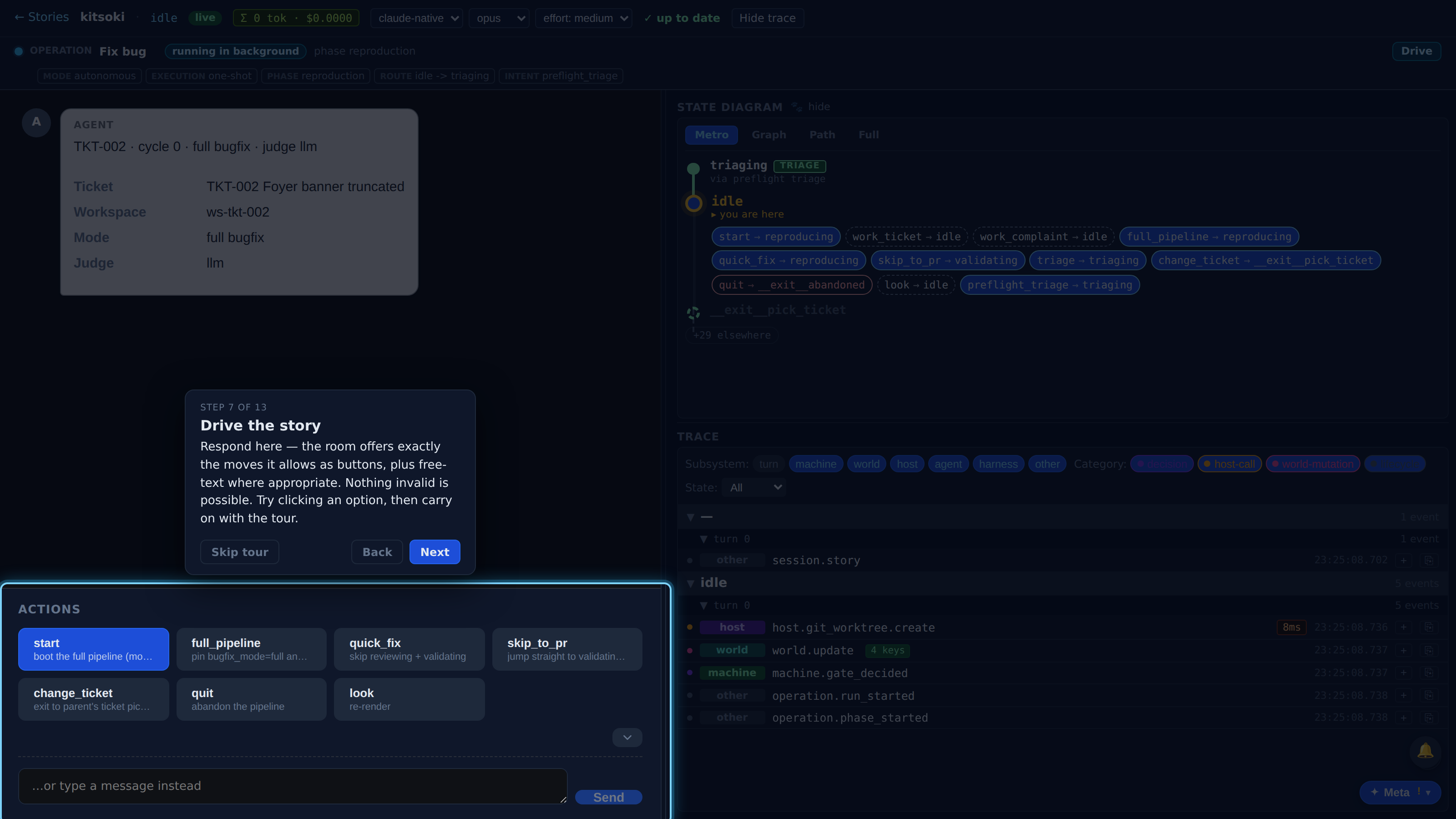Screen dimensions: 1456x819
Task: Copy the operation.phase_started event
Action: click(x=1429, y=718)
